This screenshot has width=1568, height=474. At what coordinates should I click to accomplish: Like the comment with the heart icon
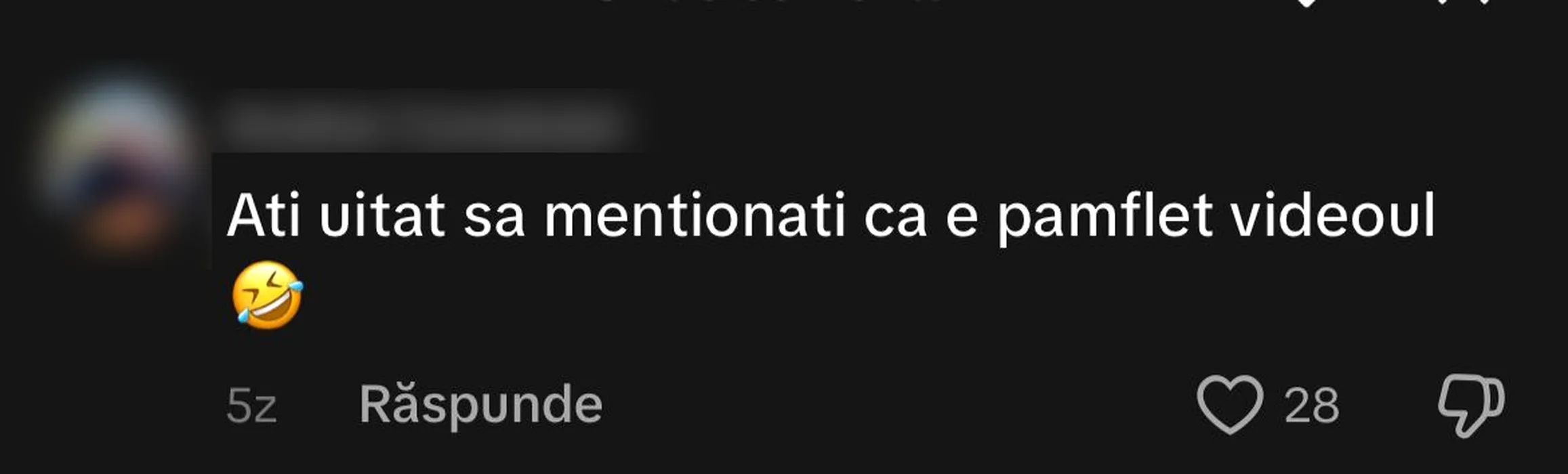point(1230,404)
